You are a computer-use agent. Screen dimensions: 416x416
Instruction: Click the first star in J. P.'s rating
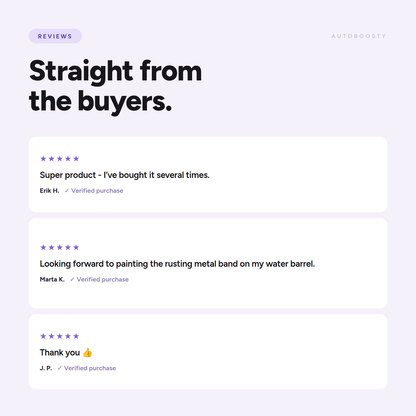pos(43,336)
